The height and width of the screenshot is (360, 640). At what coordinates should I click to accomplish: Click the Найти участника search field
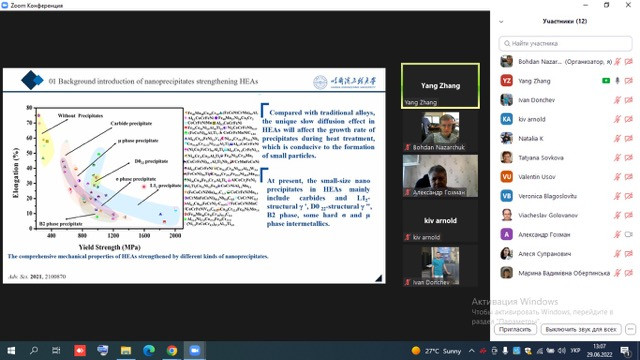point(565,43)
